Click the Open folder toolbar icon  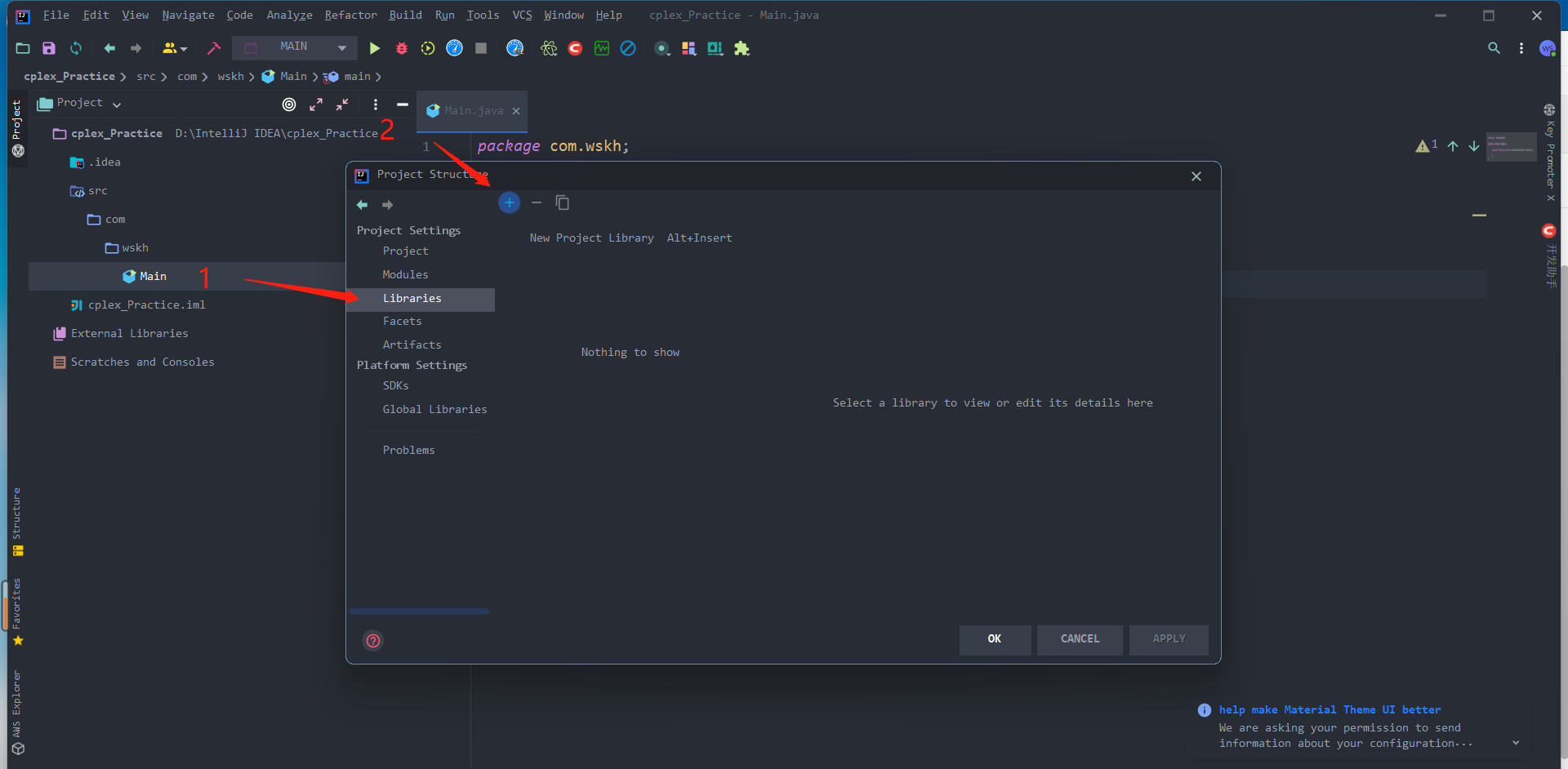23,48
